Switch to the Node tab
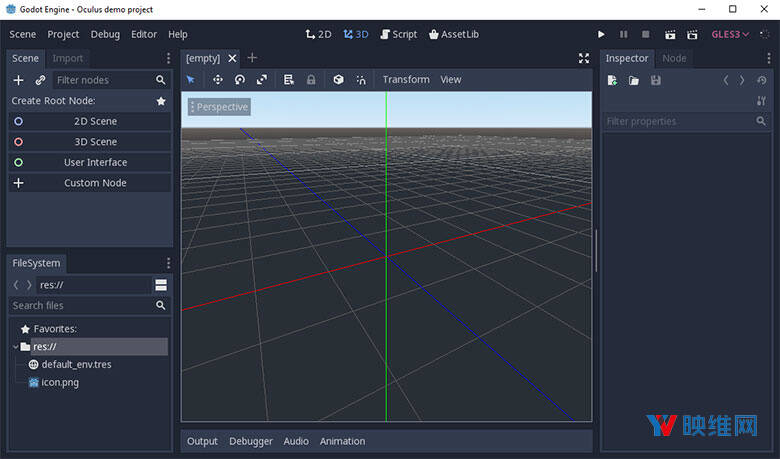The width and height of the screenshot is (780, 459). tap(674, 58)
